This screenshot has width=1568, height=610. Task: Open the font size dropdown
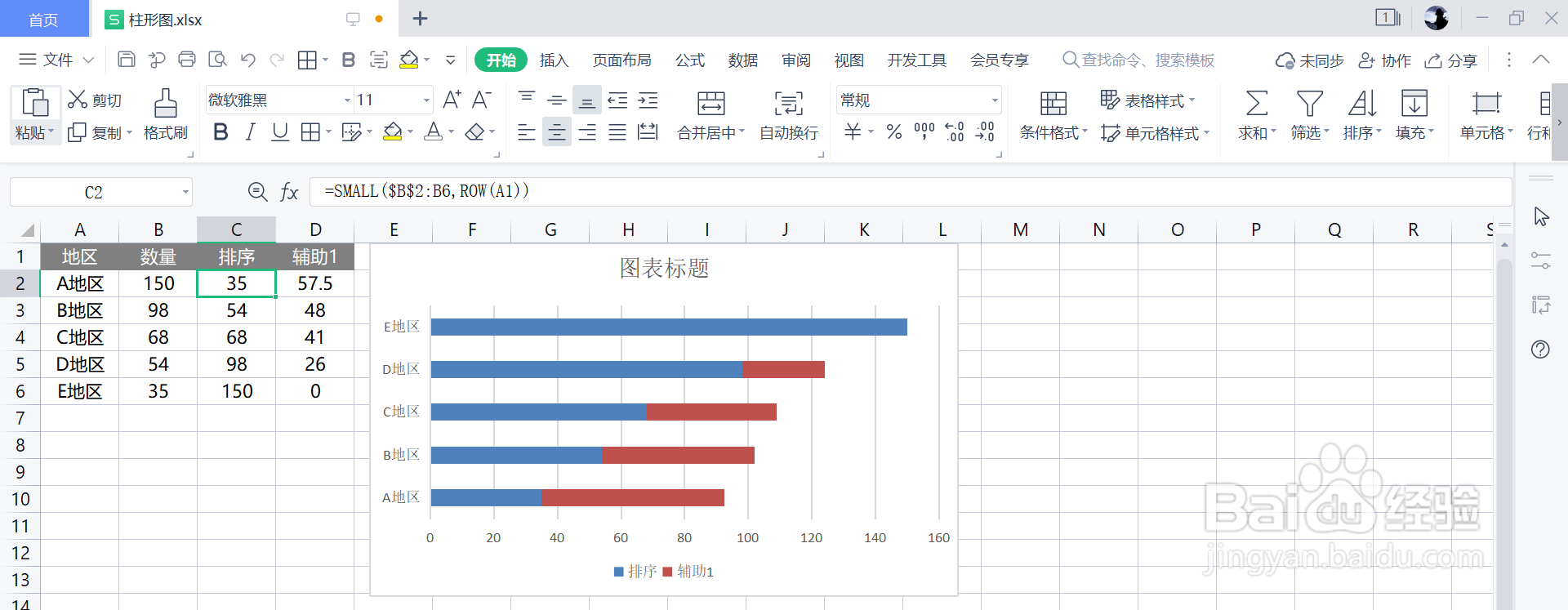(x=426, y=100)
